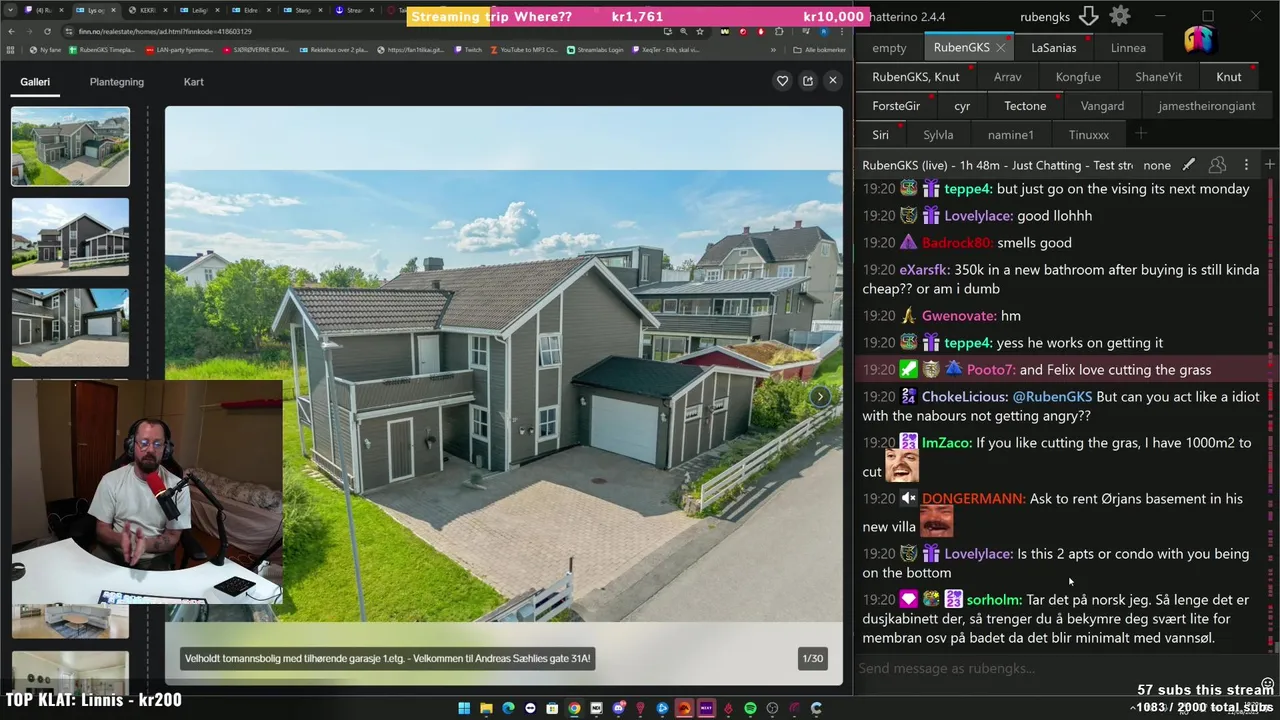Click the RubenGKS (live) split title
Image resolution: width=1280 pixels, height=720 pixels.
[x=997, y=165]
